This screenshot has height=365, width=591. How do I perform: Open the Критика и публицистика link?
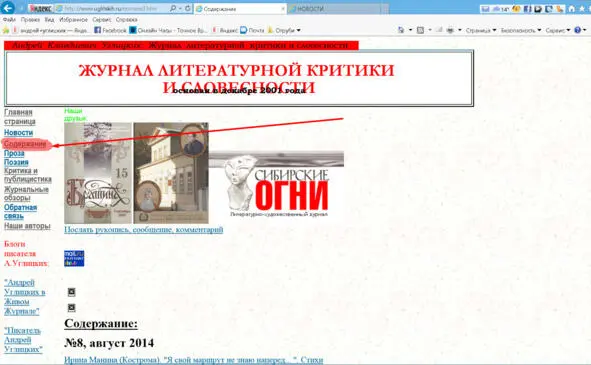pos(28,175)
